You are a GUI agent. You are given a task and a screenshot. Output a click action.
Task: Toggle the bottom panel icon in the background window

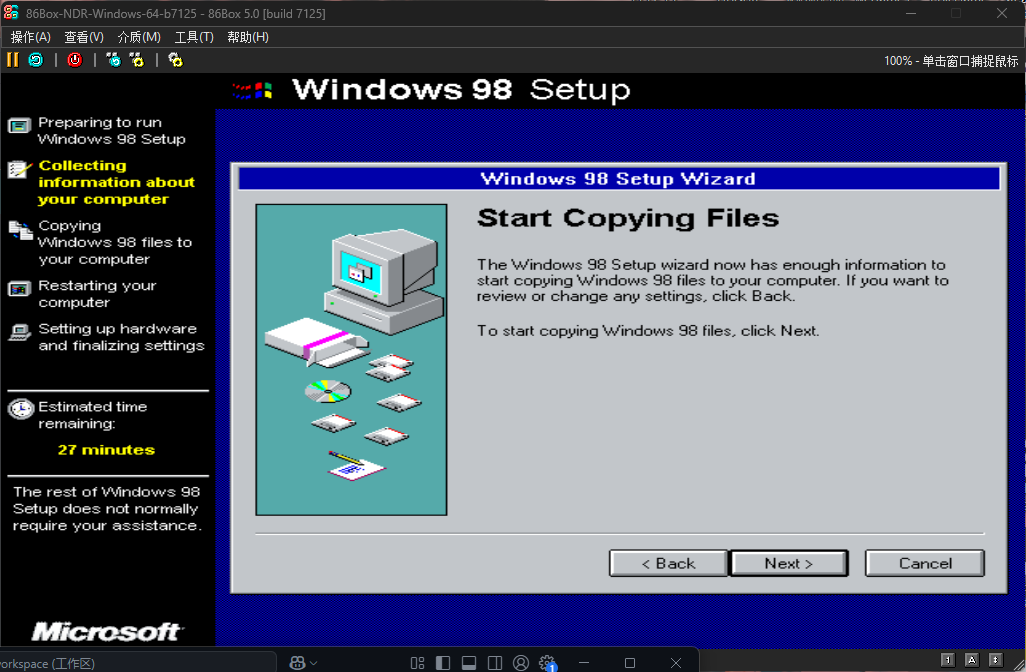point(469,663)
